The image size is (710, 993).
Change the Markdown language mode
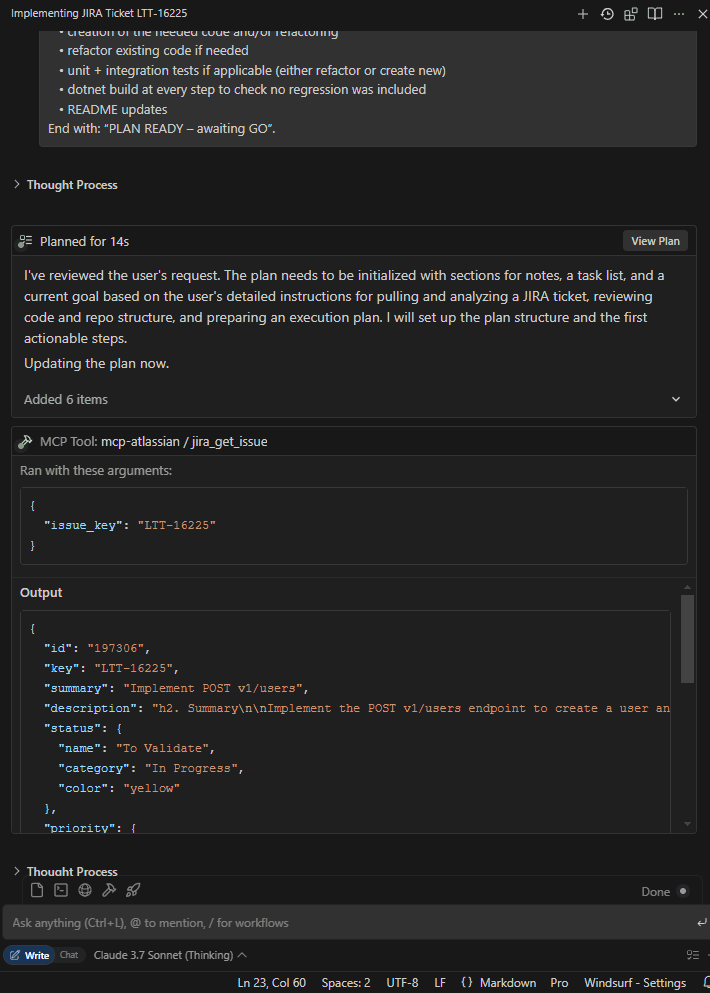tap(507, 983)
